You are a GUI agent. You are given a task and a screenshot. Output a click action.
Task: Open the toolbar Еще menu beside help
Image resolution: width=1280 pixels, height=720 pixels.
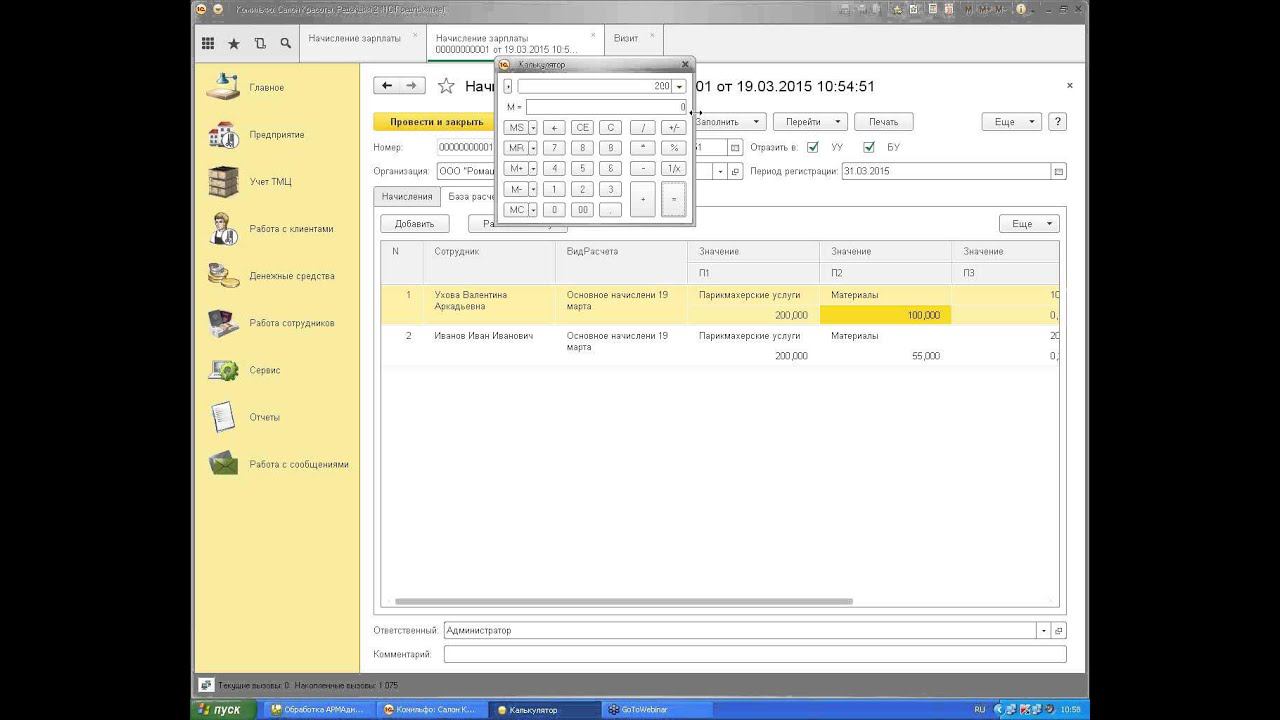(x=1012, y=122)
